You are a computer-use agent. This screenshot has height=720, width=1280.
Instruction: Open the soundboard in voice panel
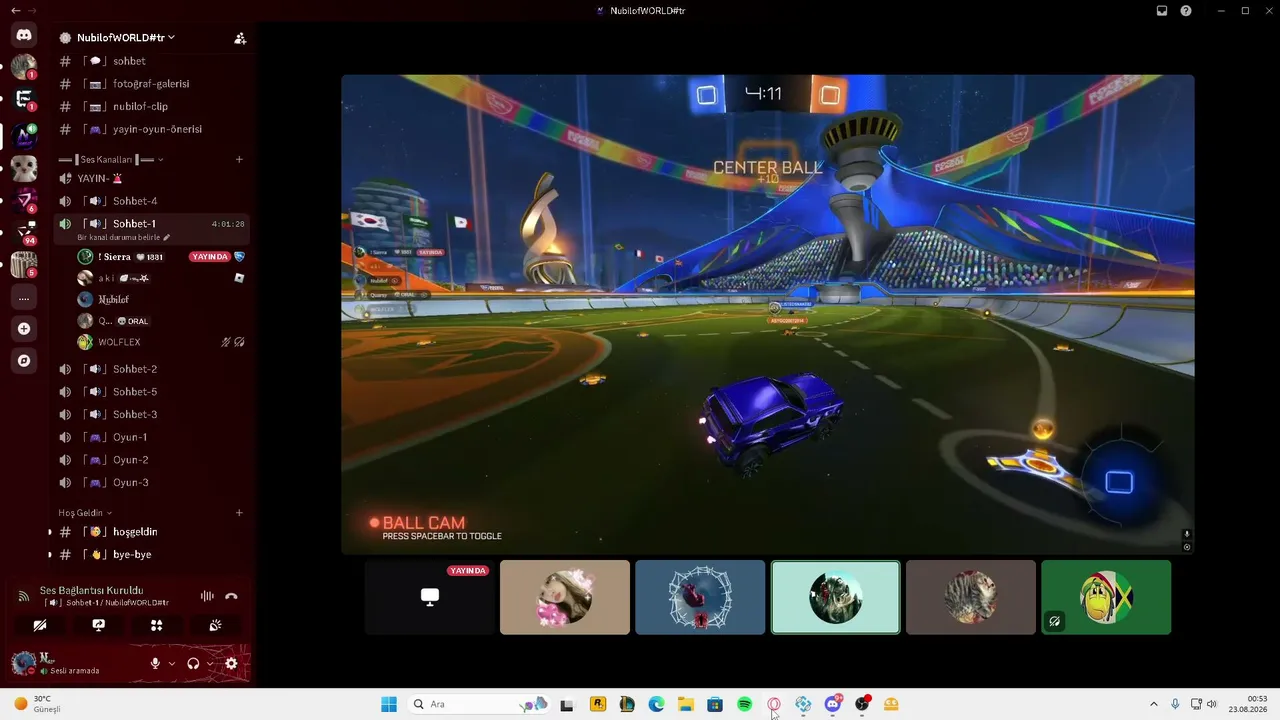click(x=215, y=625)
